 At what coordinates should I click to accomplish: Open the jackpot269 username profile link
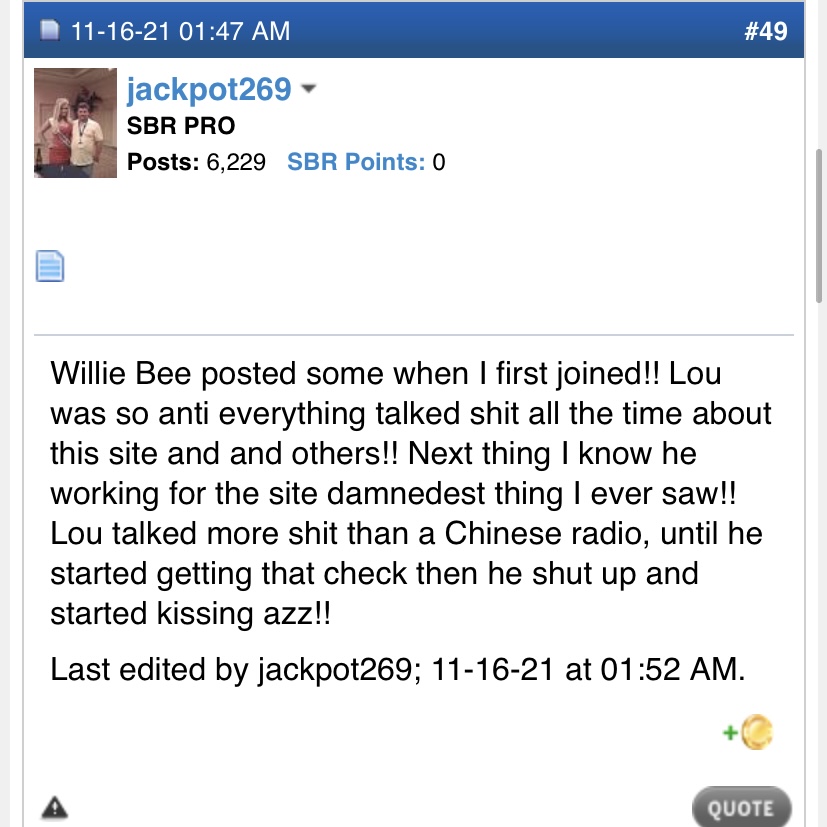[209, 89]
